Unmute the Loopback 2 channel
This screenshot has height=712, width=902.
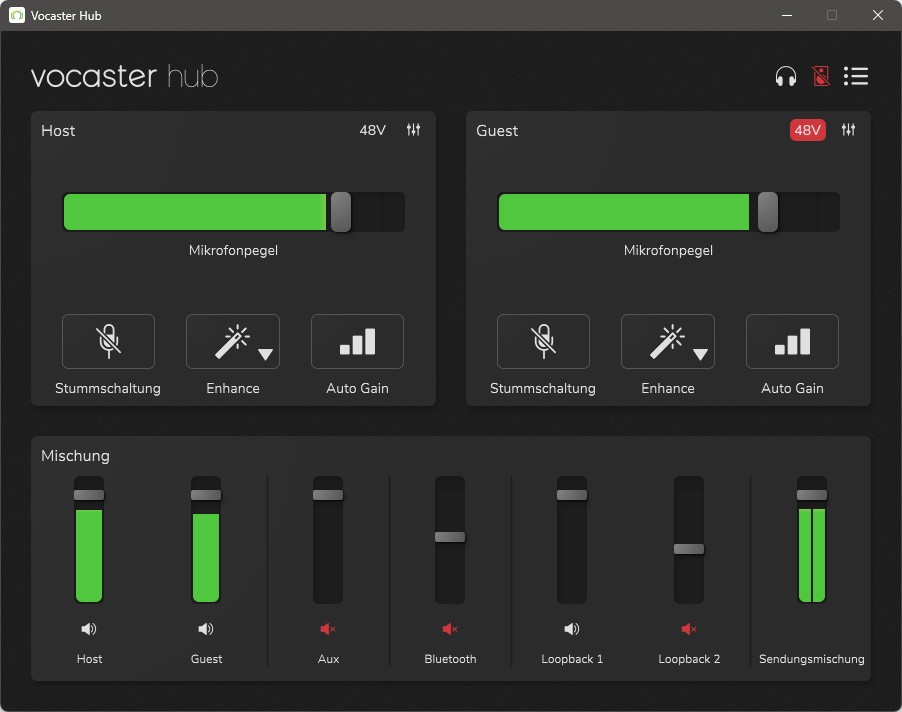pos(689,629)
